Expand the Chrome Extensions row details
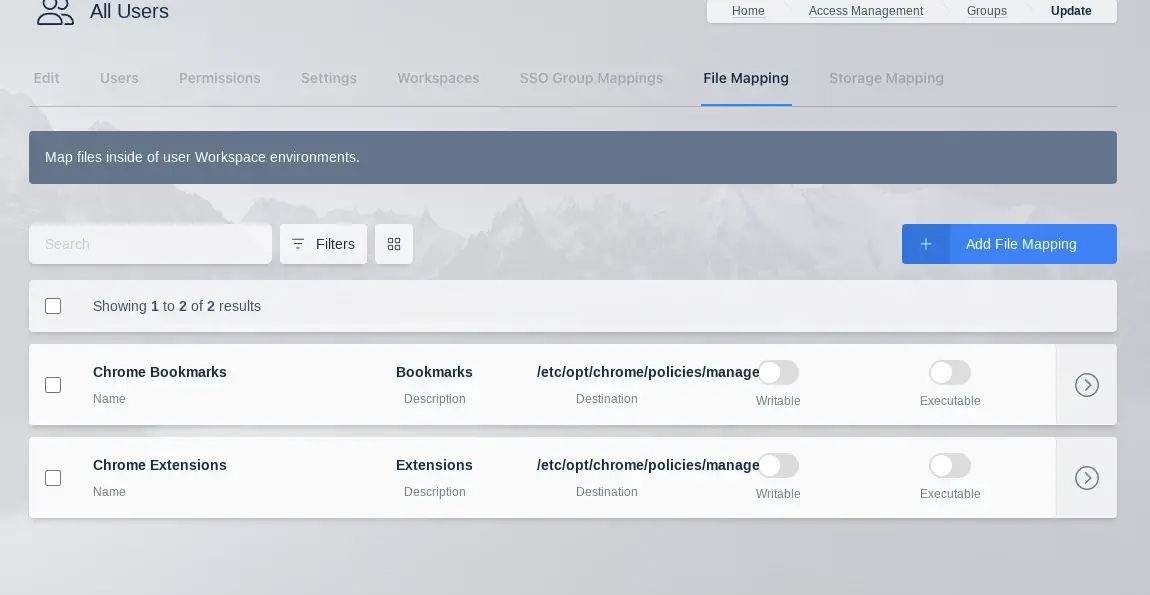This screenshot has width=1150, height=595. [1087, 478]
